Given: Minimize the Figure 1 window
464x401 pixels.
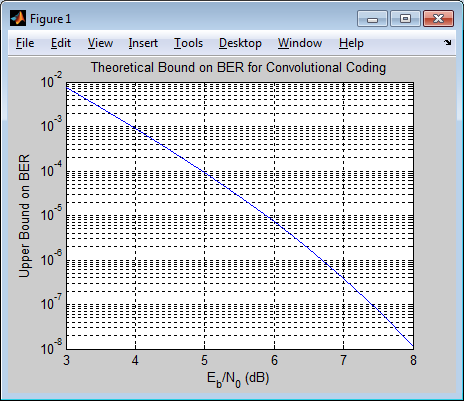Looking at the screenshot, I should pos(372,19).
